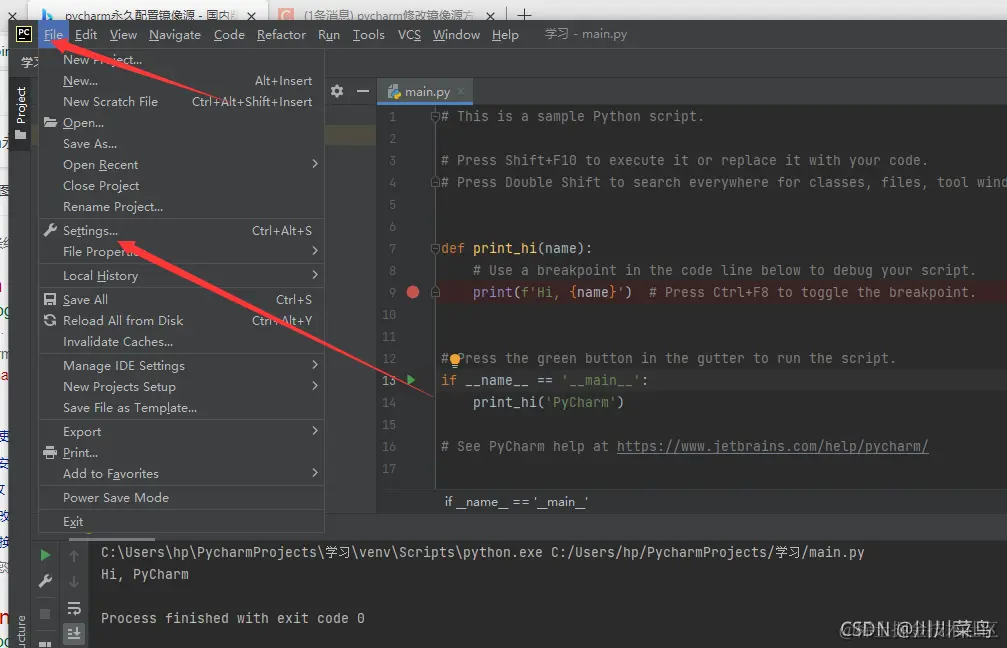This screenshot has width=1007, height=648.
Task: Choose Close Project
Action: (x=181, y=185)
